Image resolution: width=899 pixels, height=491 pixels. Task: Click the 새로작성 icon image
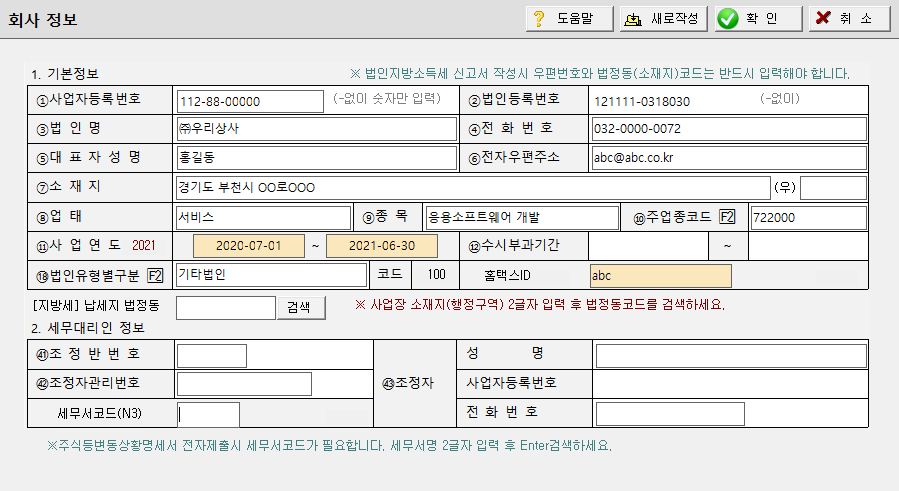point(633,20)
